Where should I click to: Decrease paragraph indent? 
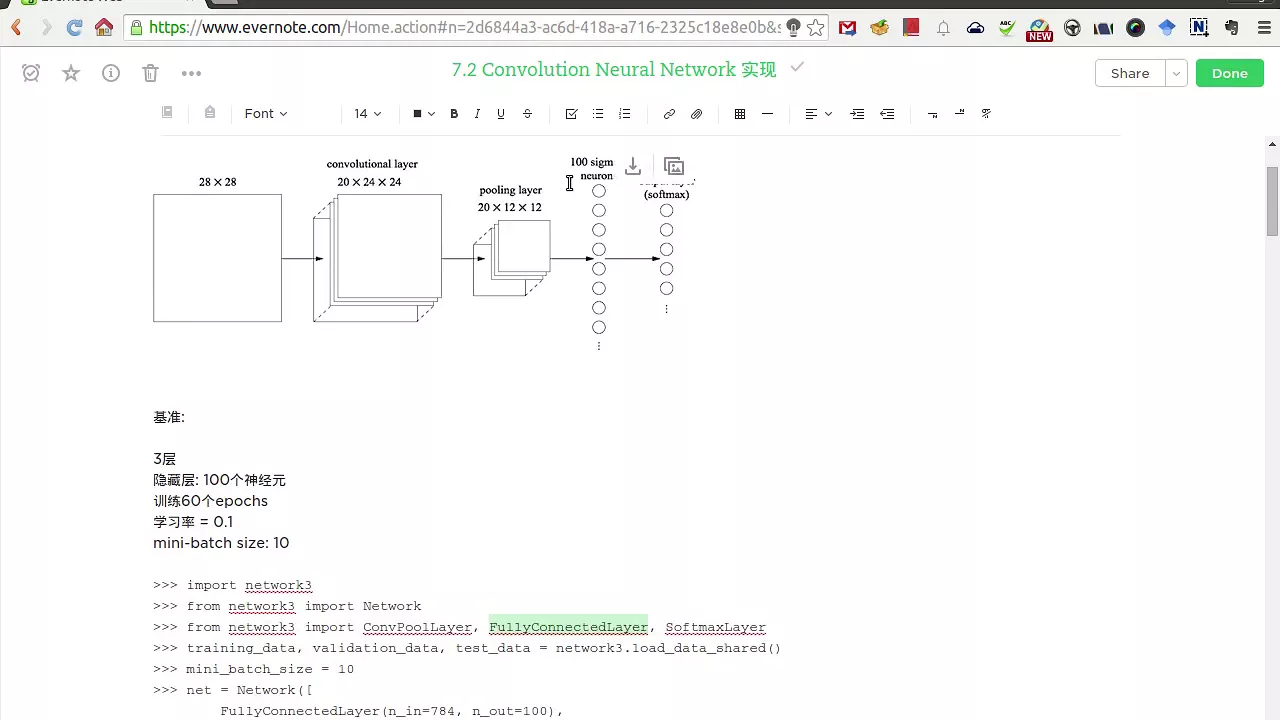tap(887, 114)
